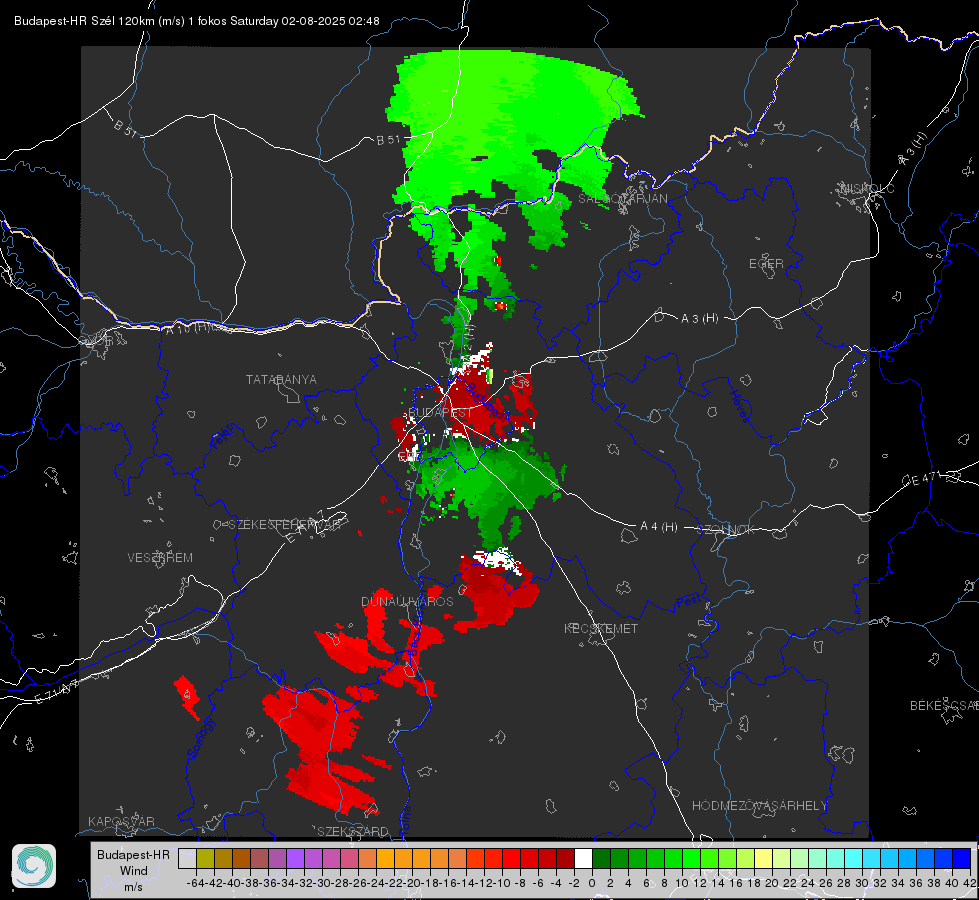This screenshot has height=900, width=979.
Task: Click the HÓDMEZŐVÁSÁRHELY city label
Action: (x=759, y=806)
